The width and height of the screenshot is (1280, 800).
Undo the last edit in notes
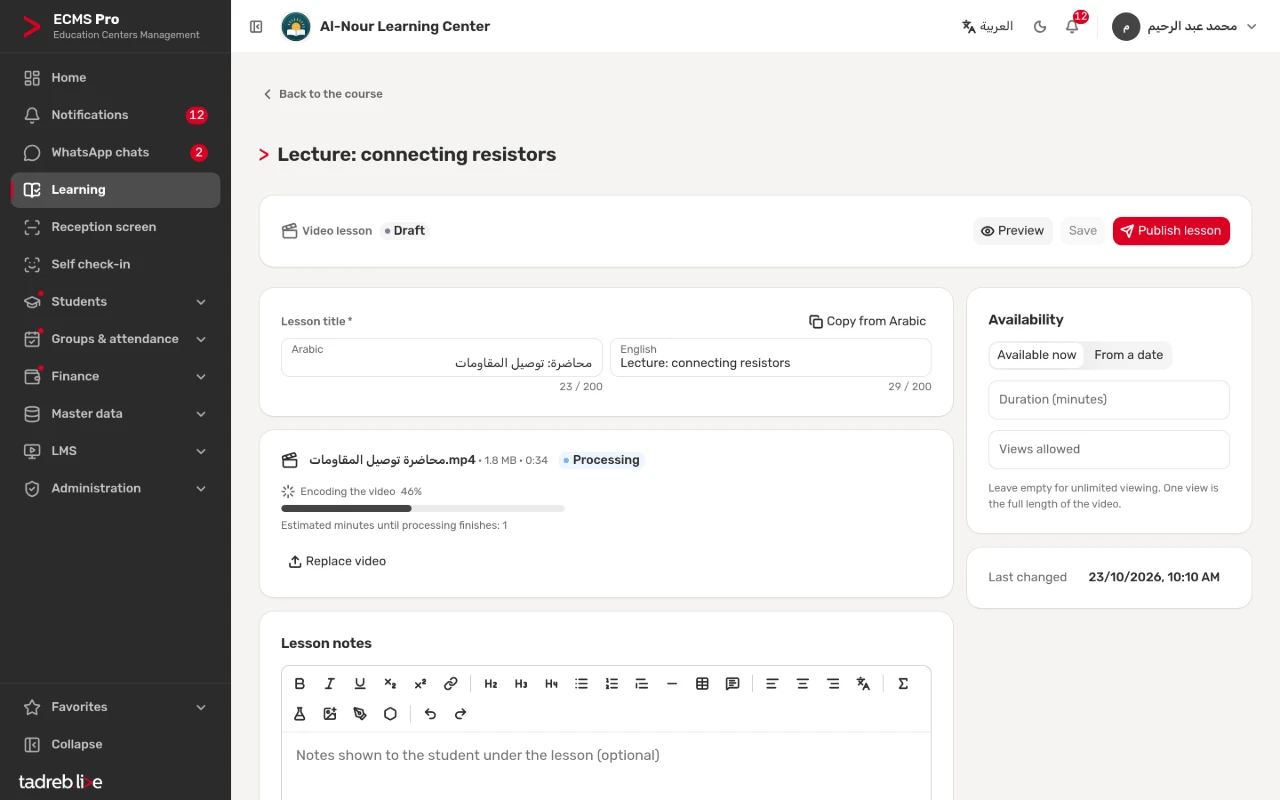point(430,714)
